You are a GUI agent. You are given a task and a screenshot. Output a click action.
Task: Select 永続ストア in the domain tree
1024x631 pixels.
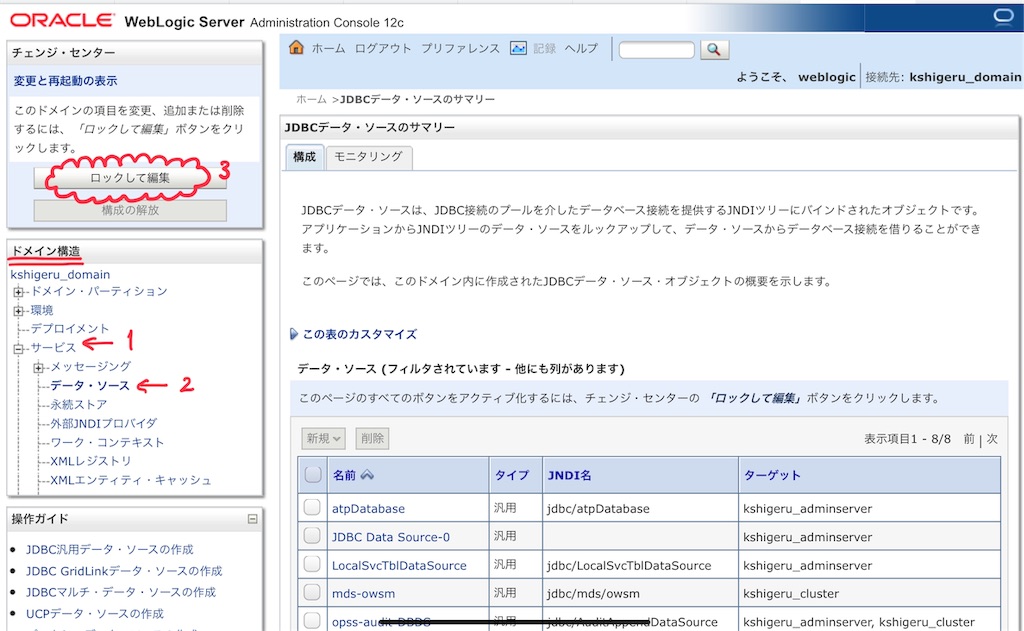(78, 404)
